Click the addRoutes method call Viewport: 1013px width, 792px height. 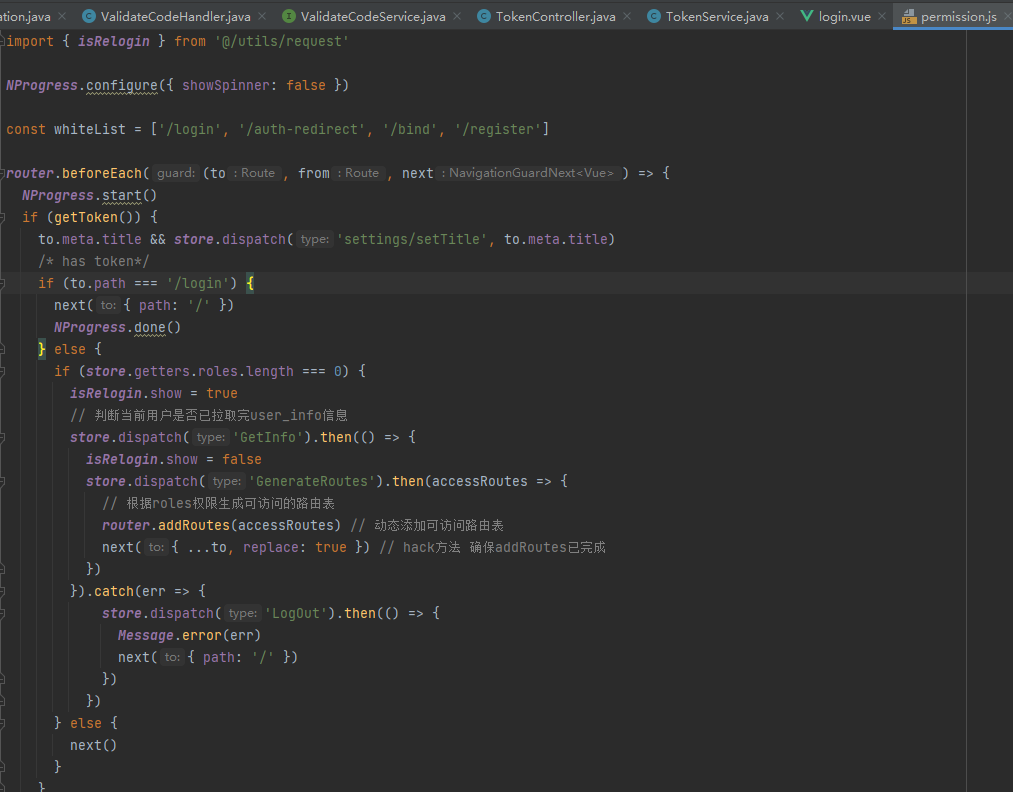click(x=194, y=525)
